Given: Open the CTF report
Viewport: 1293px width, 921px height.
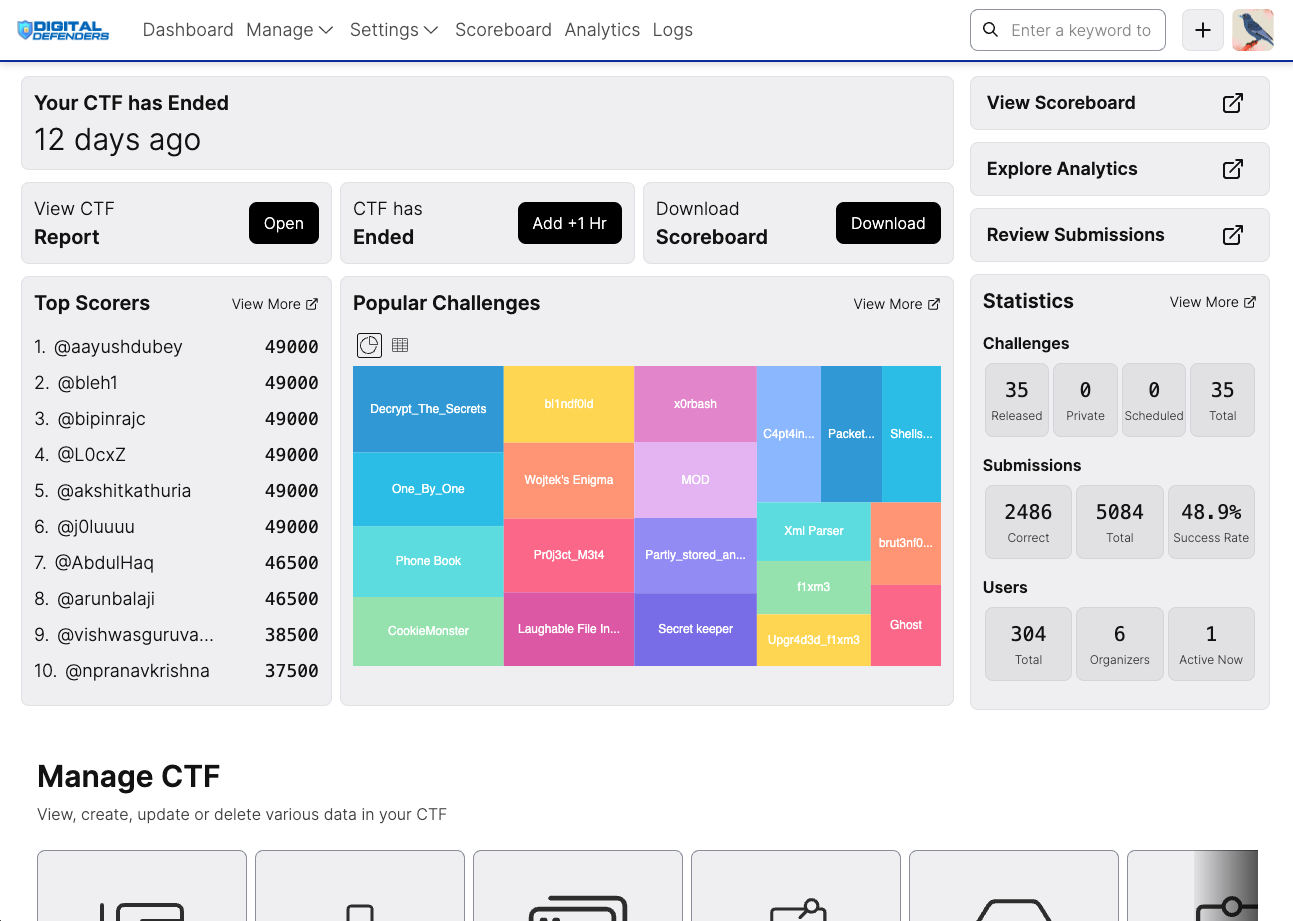Looking at the screenshot, I should pyautogui.click(x=283, y=223).
